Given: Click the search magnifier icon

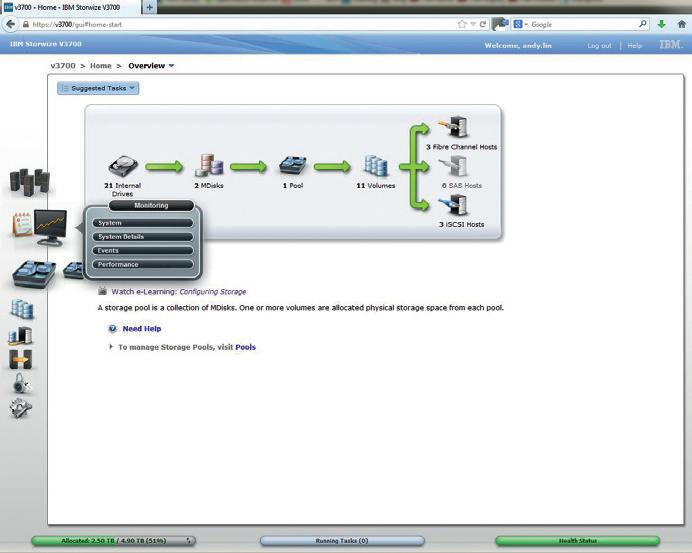Looking at the screenshot, I should point(643,24).
